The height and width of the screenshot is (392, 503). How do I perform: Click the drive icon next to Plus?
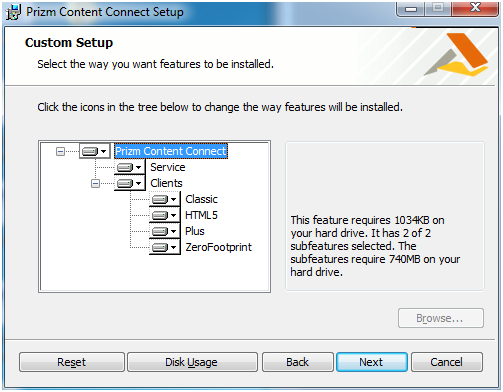(160, 231)
